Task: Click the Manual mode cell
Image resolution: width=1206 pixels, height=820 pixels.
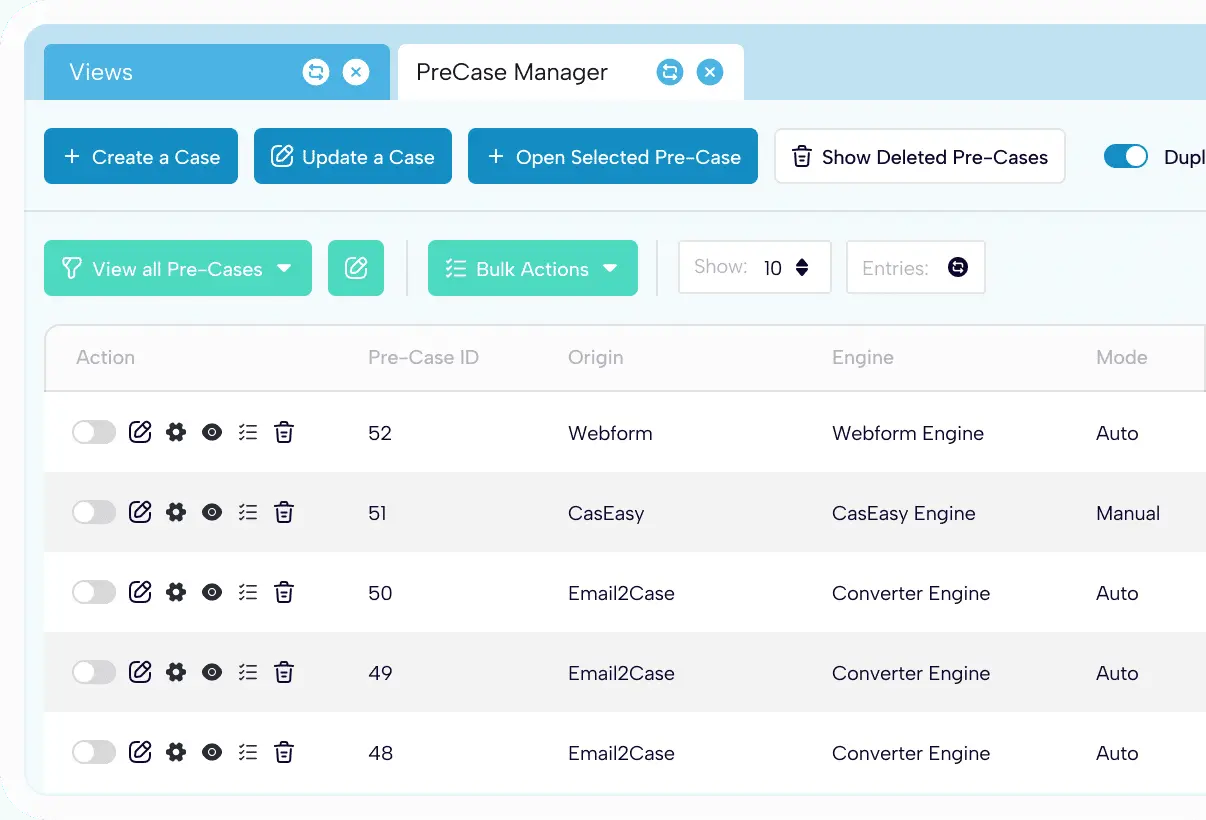Action: point(1128,513)
